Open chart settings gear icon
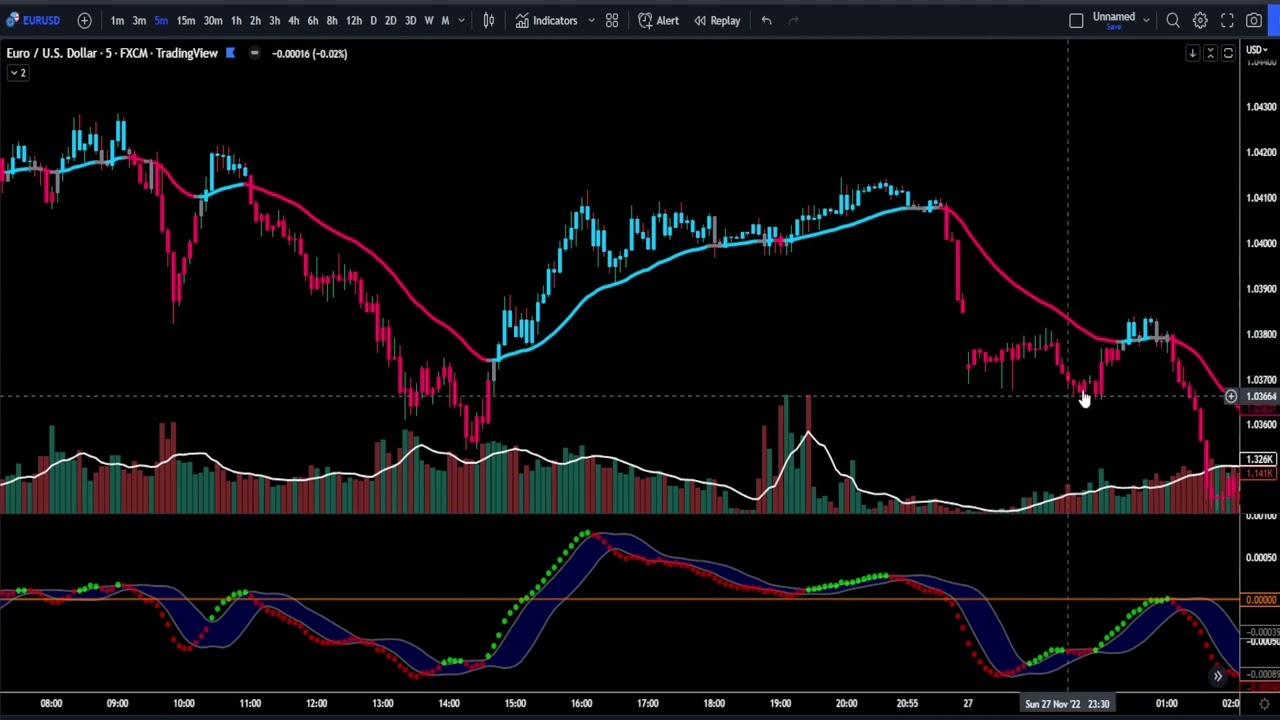Image resolution: width=1280 pixels, height=720 pixels. tap(1200, 20)
